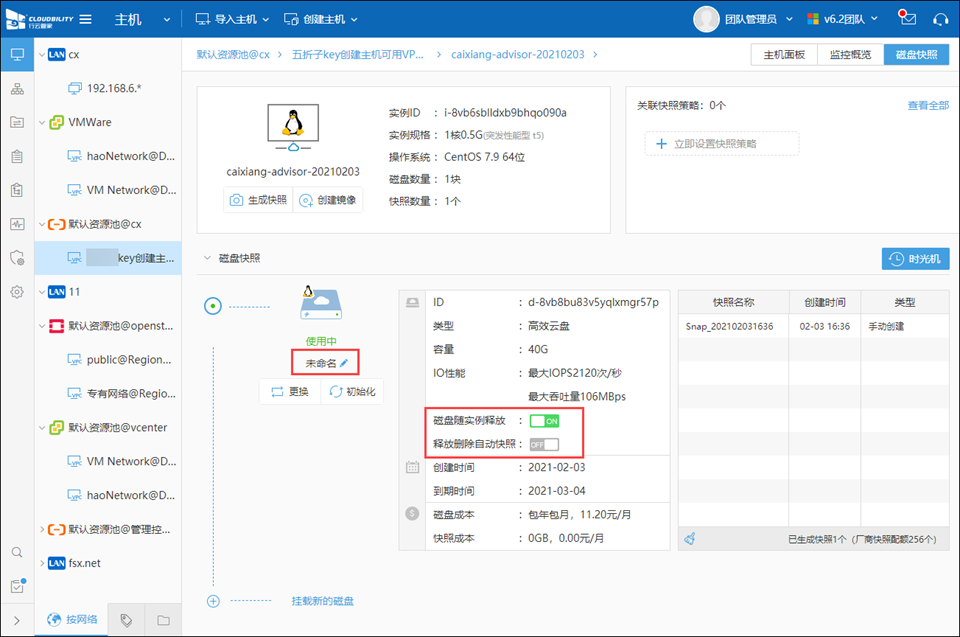Select the disk radio circle marker
This screenshot has width=960, height=637.
click(x=212, y=307)
